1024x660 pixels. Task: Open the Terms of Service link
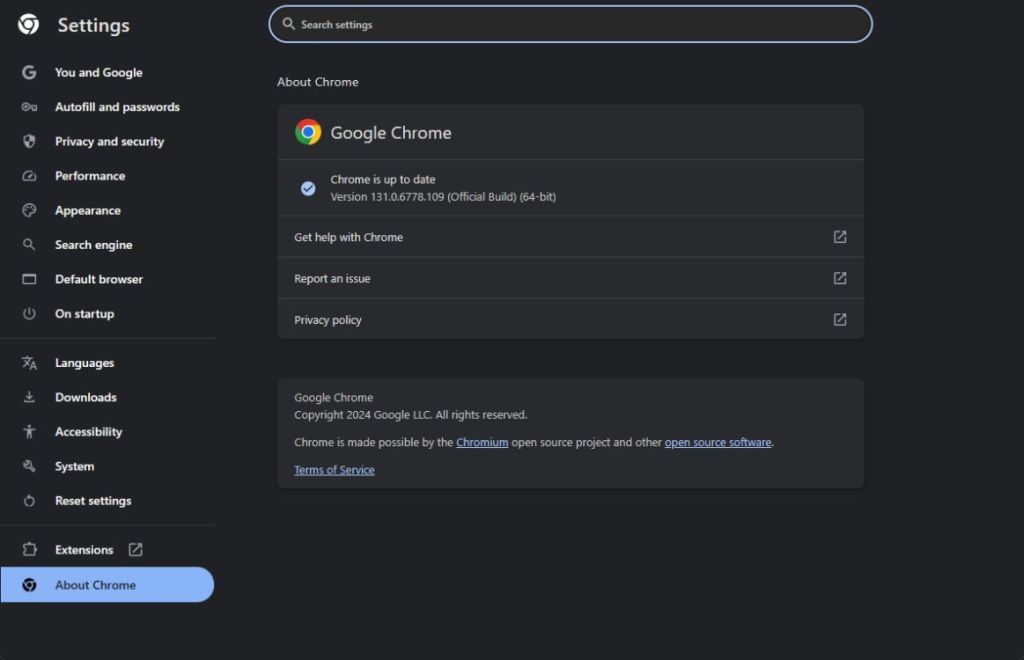coord(334,470)
